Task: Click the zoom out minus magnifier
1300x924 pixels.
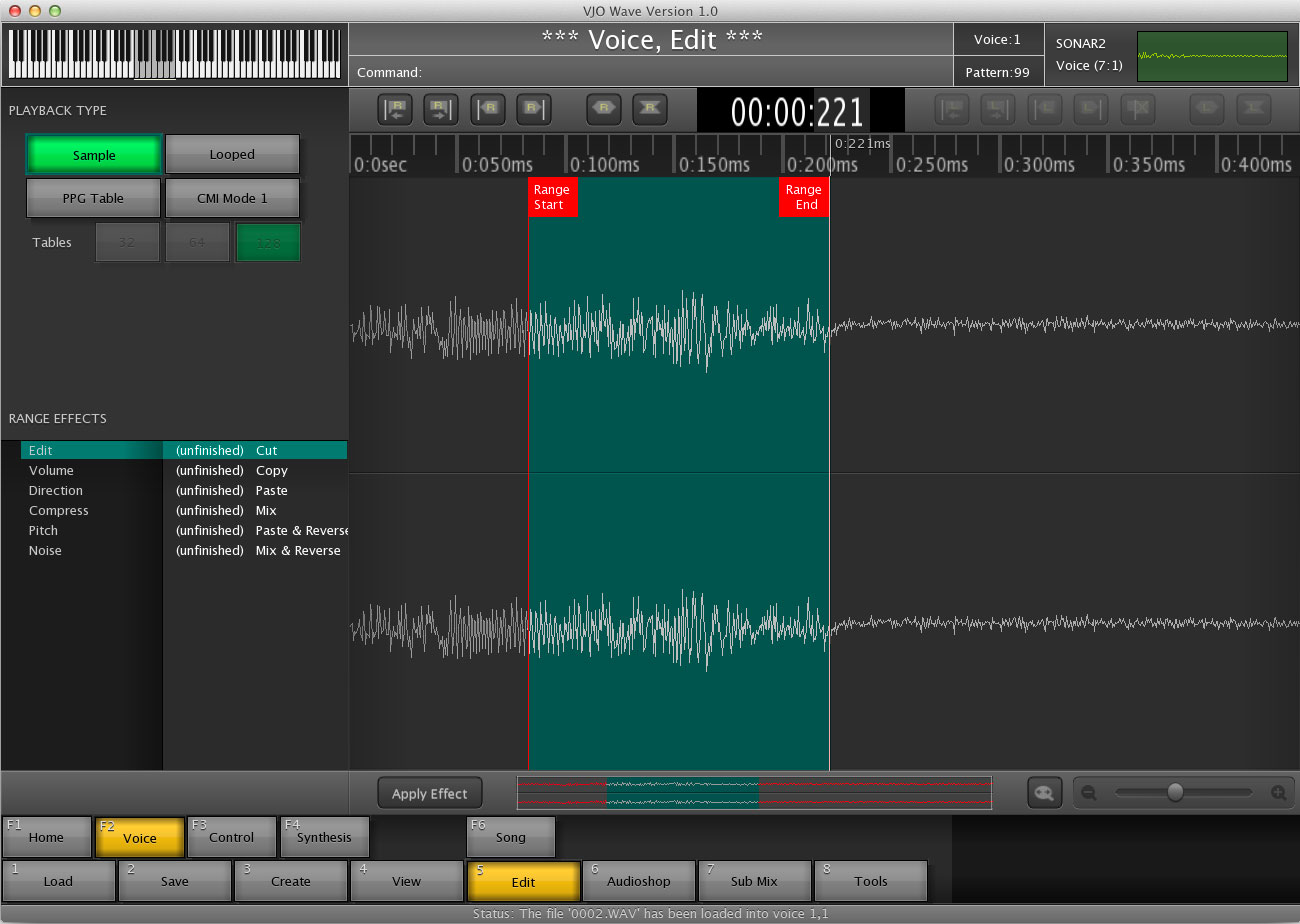Action: (1090, 793)
